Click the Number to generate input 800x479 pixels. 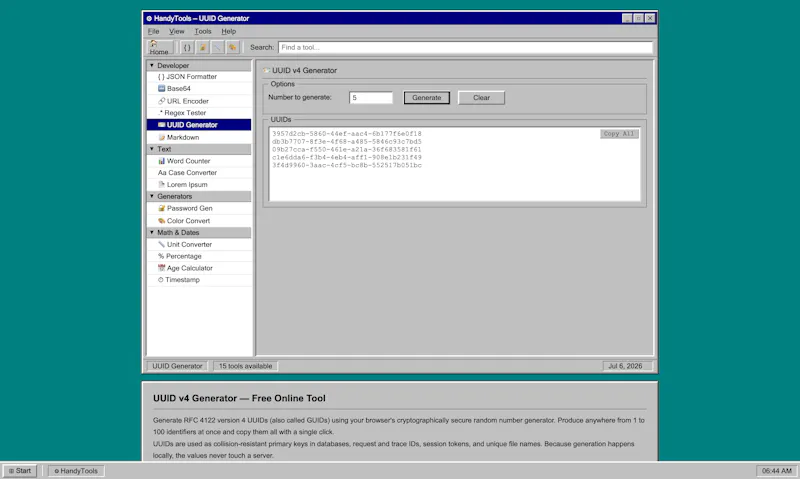(x=371, y=97)
